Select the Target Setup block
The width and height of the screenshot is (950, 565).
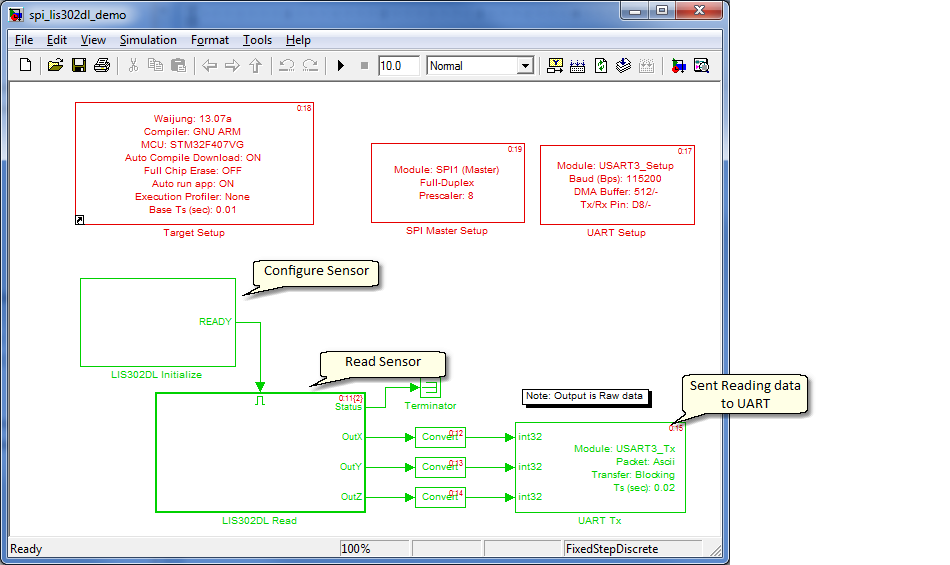click(x=194, y=164)
